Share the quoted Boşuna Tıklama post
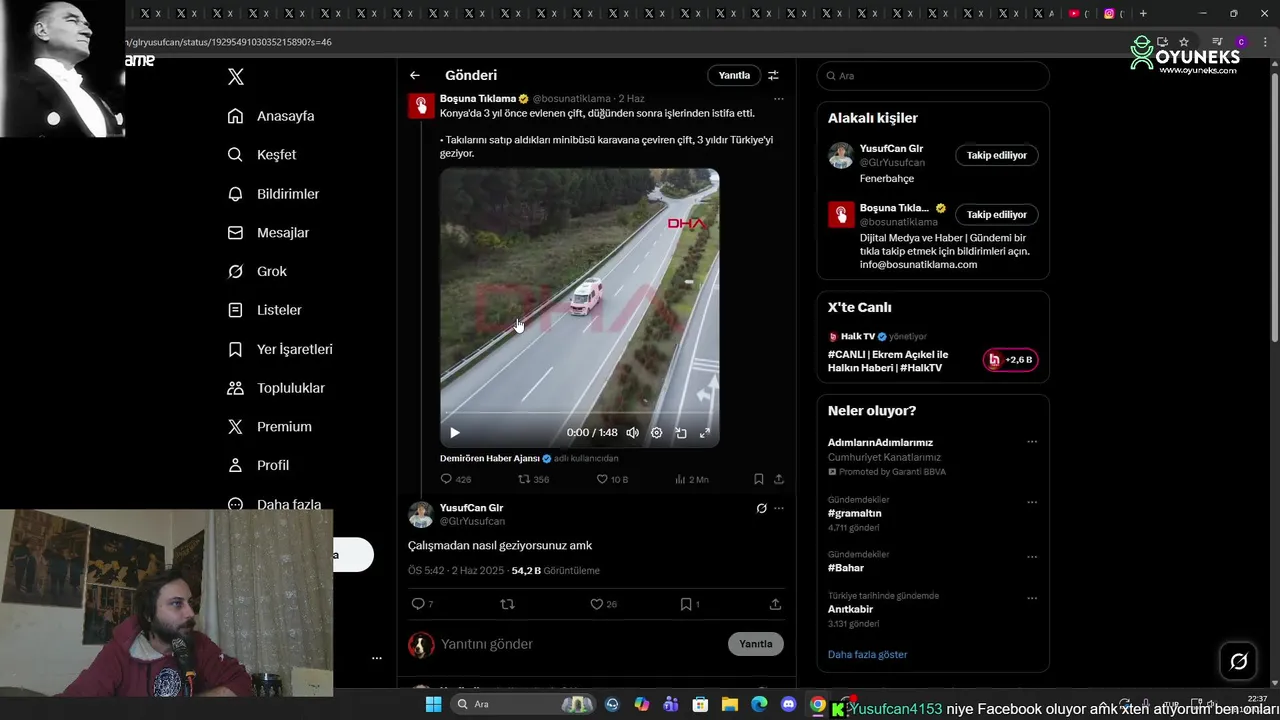 (x=779, y=480)
